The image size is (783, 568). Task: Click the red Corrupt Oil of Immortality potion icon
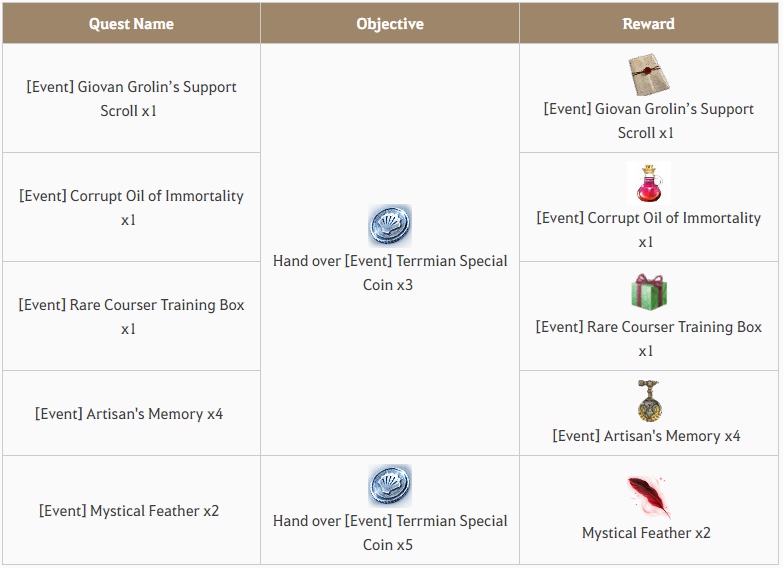[649, 183]
